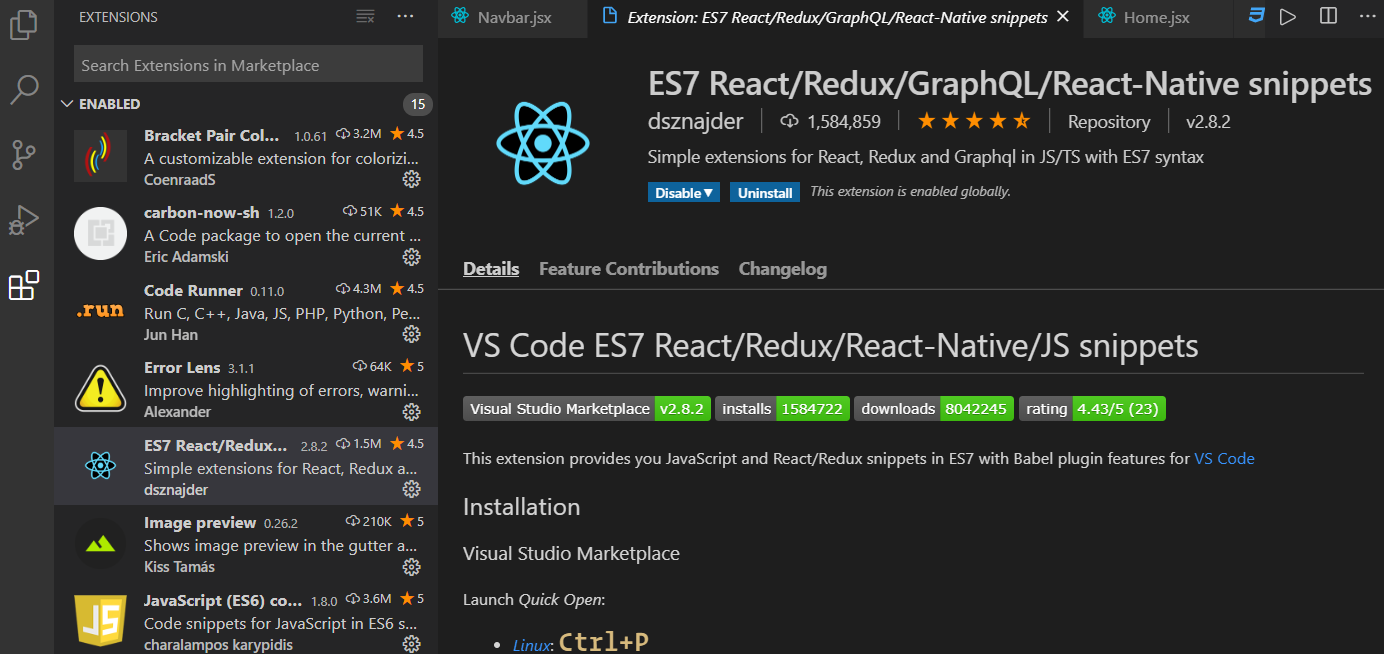Open the Explorer view in the activity bar
The image size is (1384, 654).
click(24, 25)
